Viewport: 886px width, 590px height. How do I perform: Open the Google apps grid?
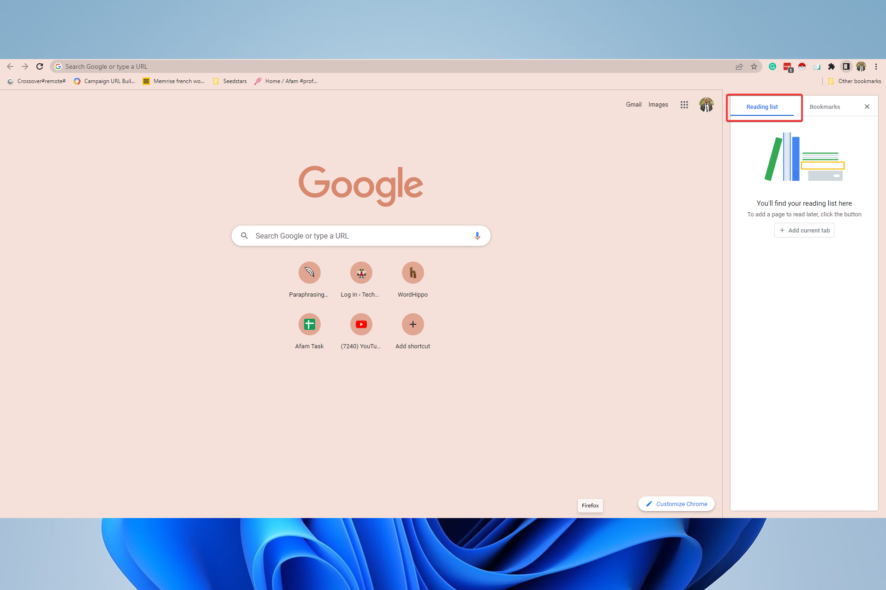pyautogui.click(x=684, y=105)
